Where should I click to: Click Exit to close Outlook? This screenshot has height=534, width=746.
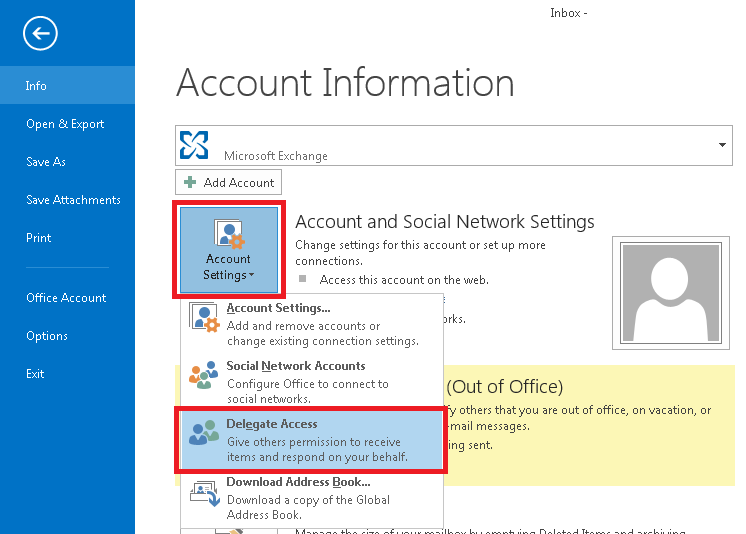35,374
